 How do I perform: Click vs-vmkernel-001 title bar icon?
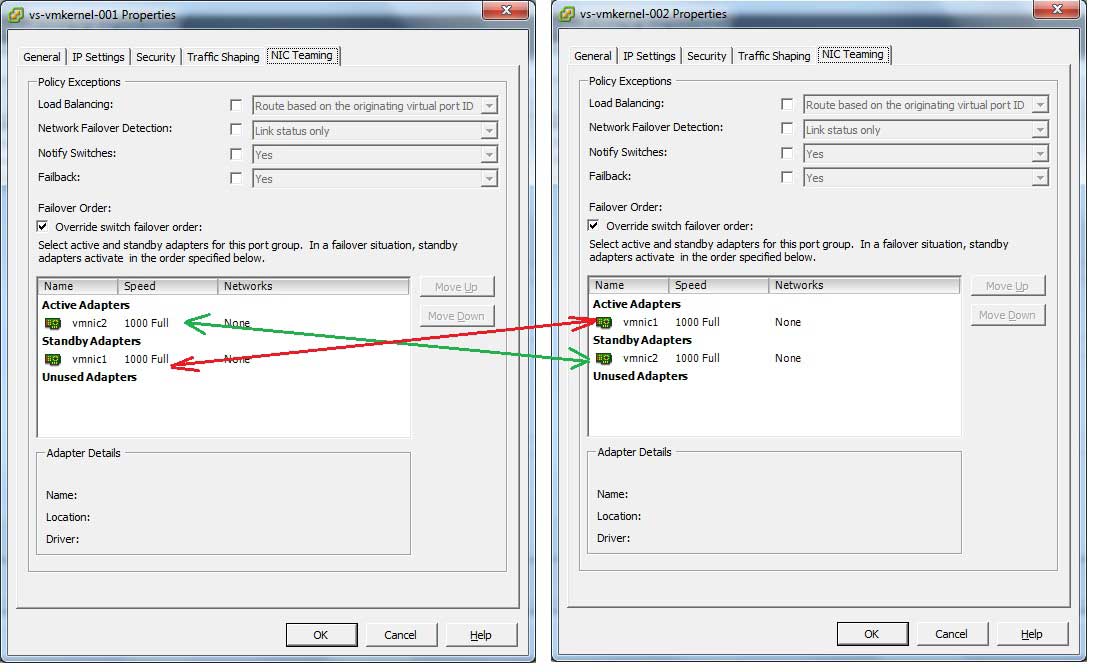[x=15, y=15]
